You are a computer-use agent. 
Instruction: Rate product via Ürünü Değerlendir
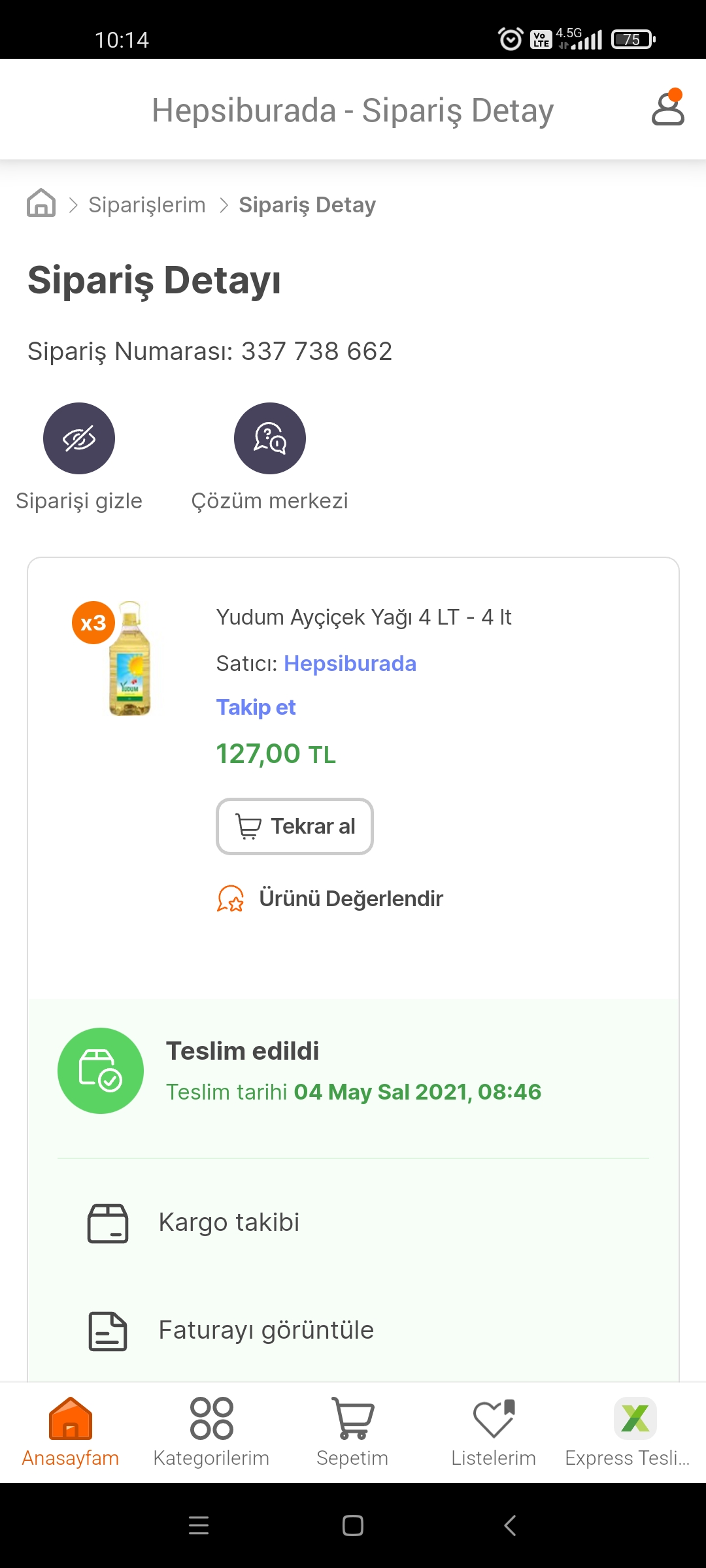click(330, 899)
